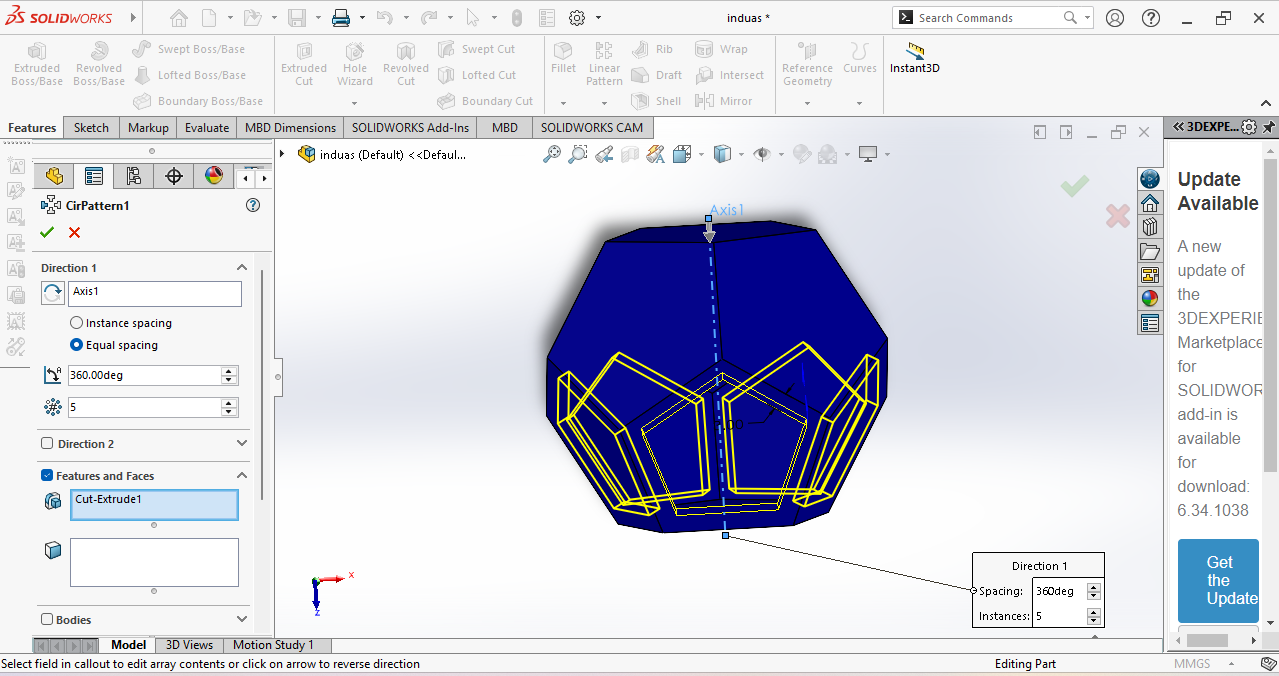1279x676 pixels.
Task: Click the reverse direction icon beside Axis1
Action: 52,293
